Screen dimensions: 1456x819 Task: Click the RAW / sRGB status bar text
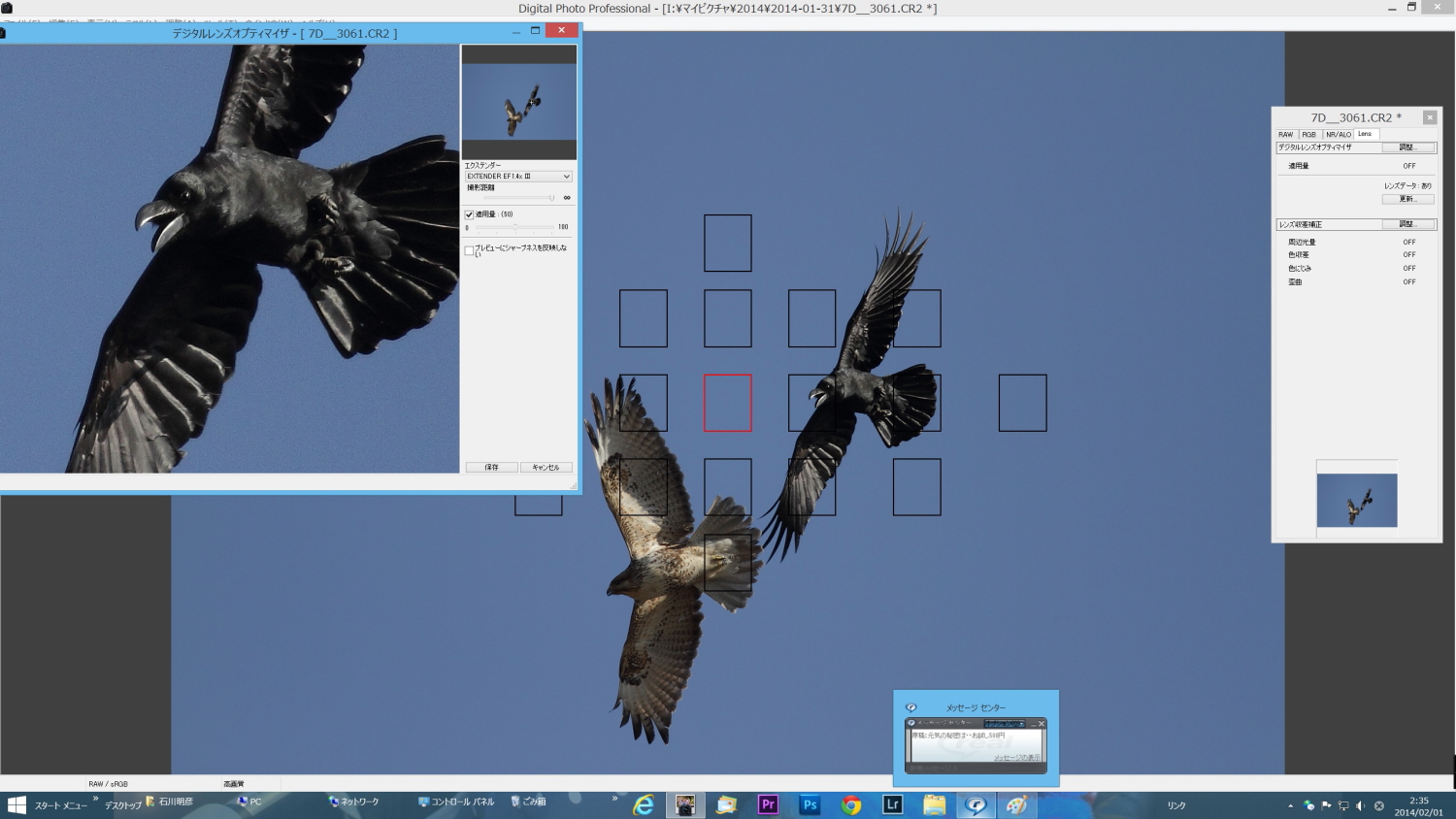pyautogui.click(x=109, y=784)
